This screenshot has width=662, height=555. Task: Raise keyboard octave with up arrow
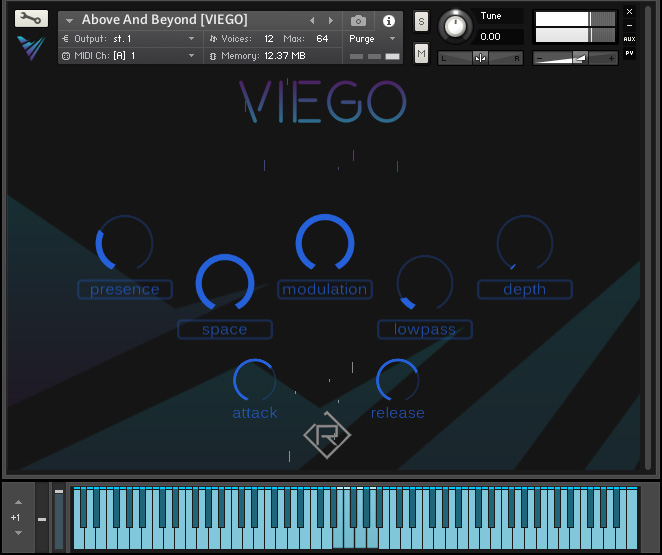(x=18, y=502)
